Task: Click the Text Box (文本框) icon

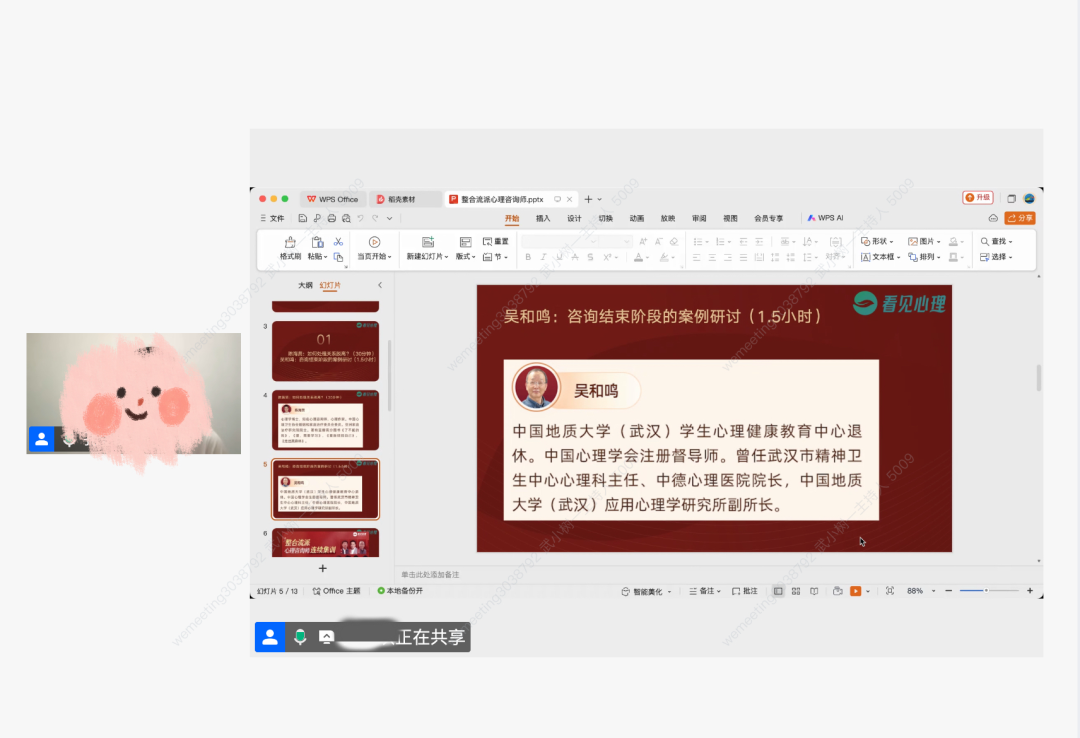Action: tap(866, 257)
